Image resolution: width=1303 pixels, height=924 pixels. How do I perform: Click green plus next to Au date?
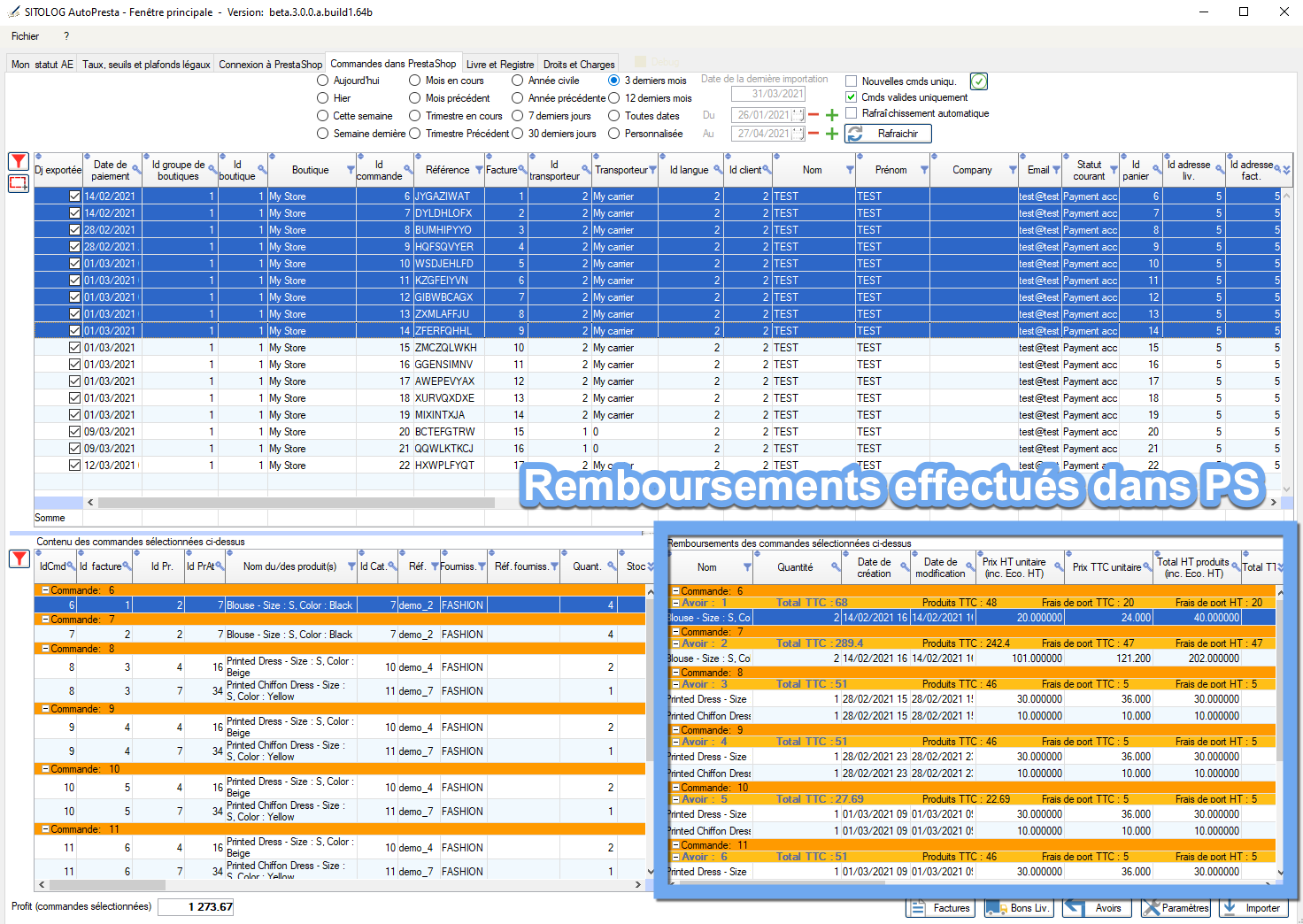coord(831,134)
